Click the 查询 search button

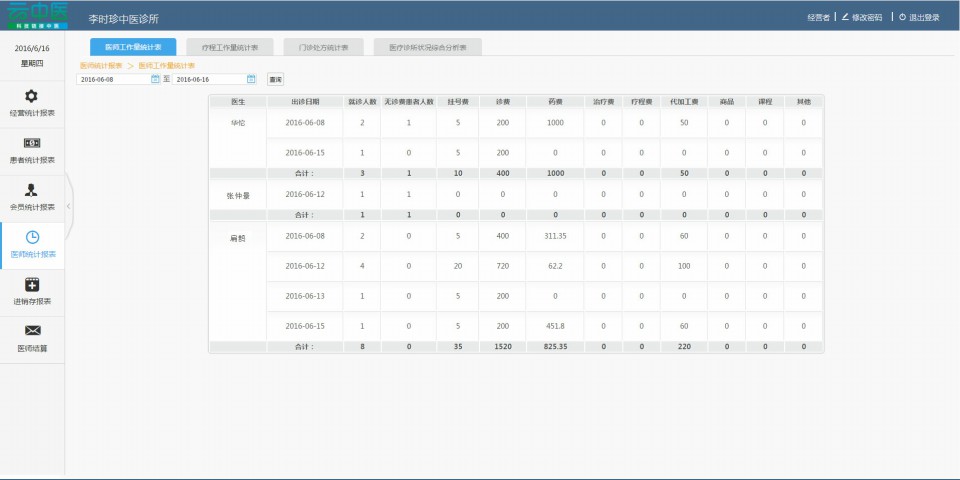[276, 79]
